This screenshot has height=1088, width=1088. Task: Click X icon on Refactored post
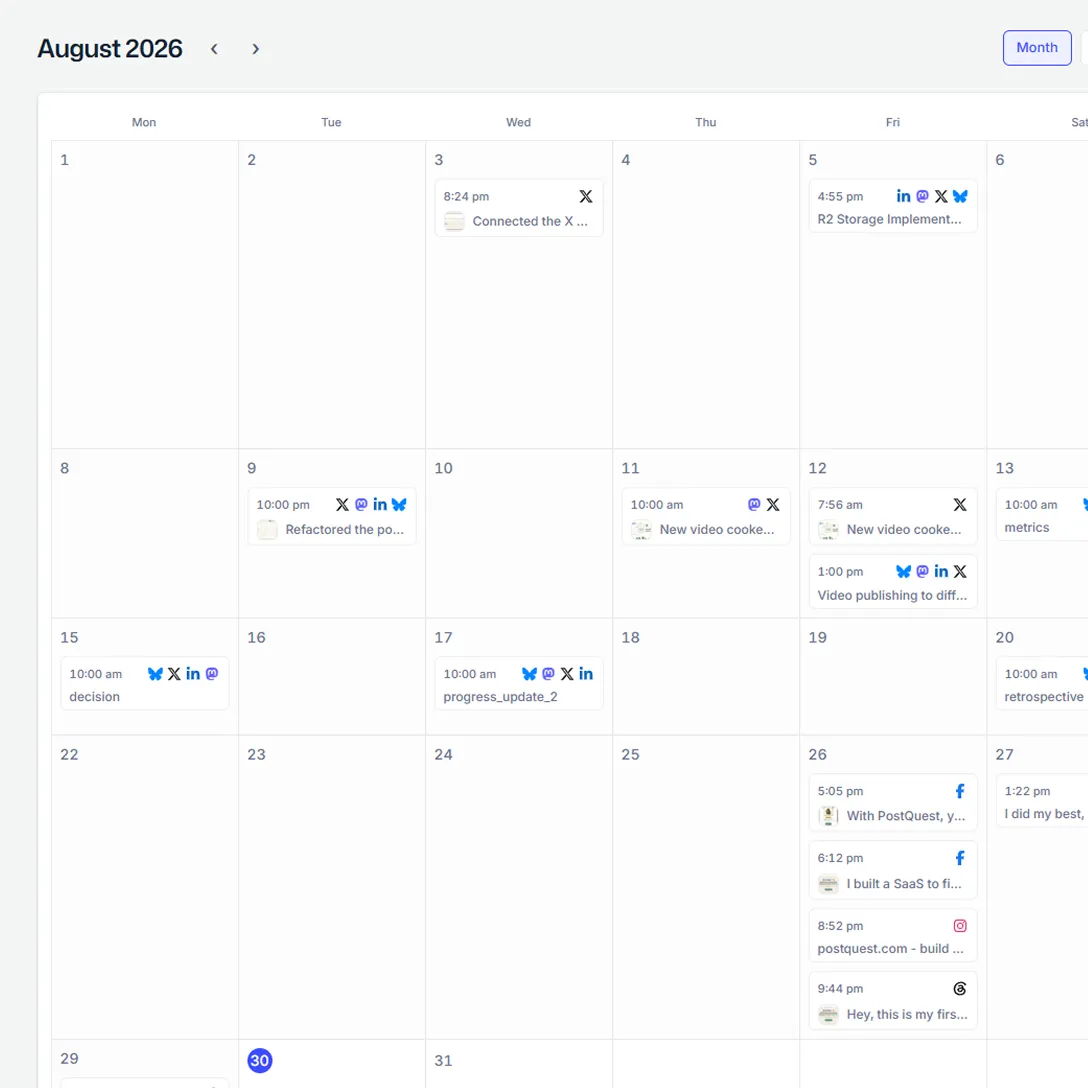342,504
